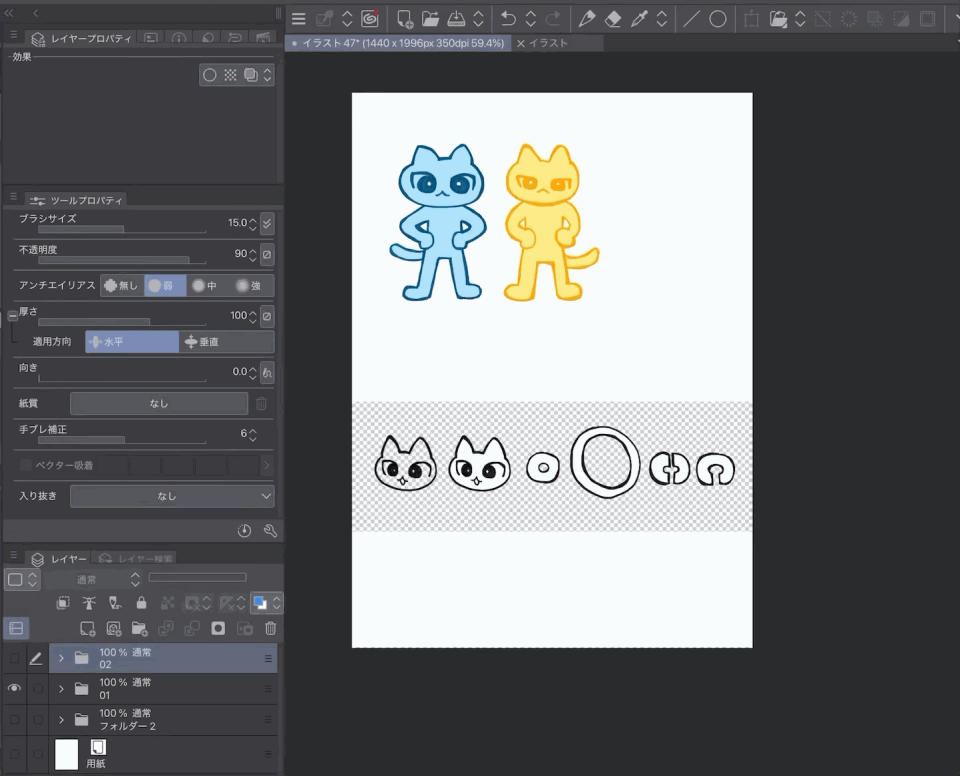Screen dimensions: 960x776
Task: Choose the Ellipse figure tool
Action: [718, 19]
